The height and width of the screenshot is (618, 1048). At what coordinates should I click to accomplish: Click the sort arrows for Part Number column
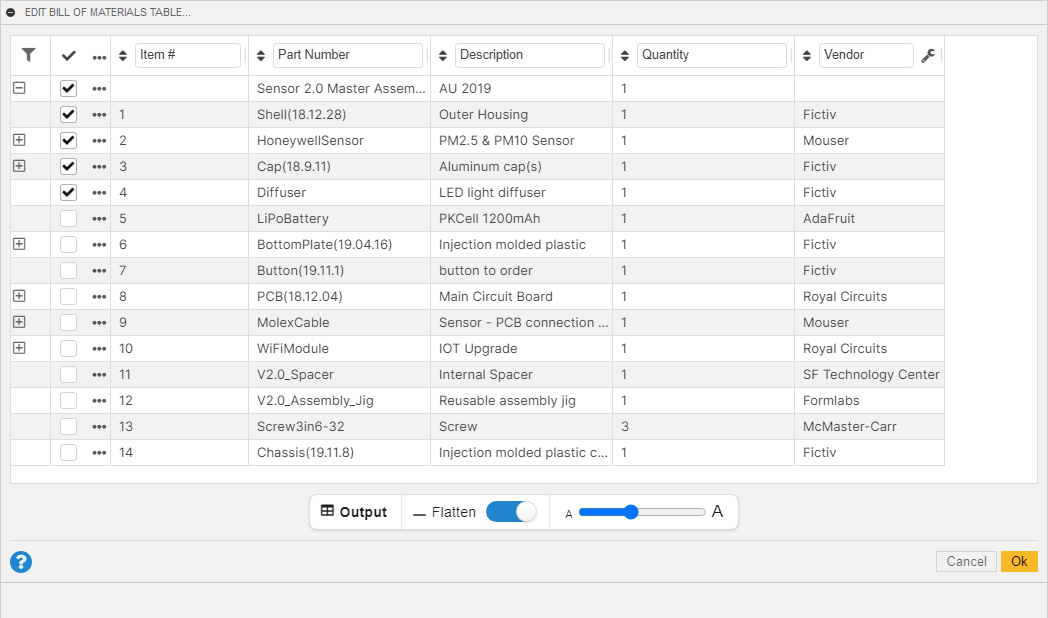point(261,56)
